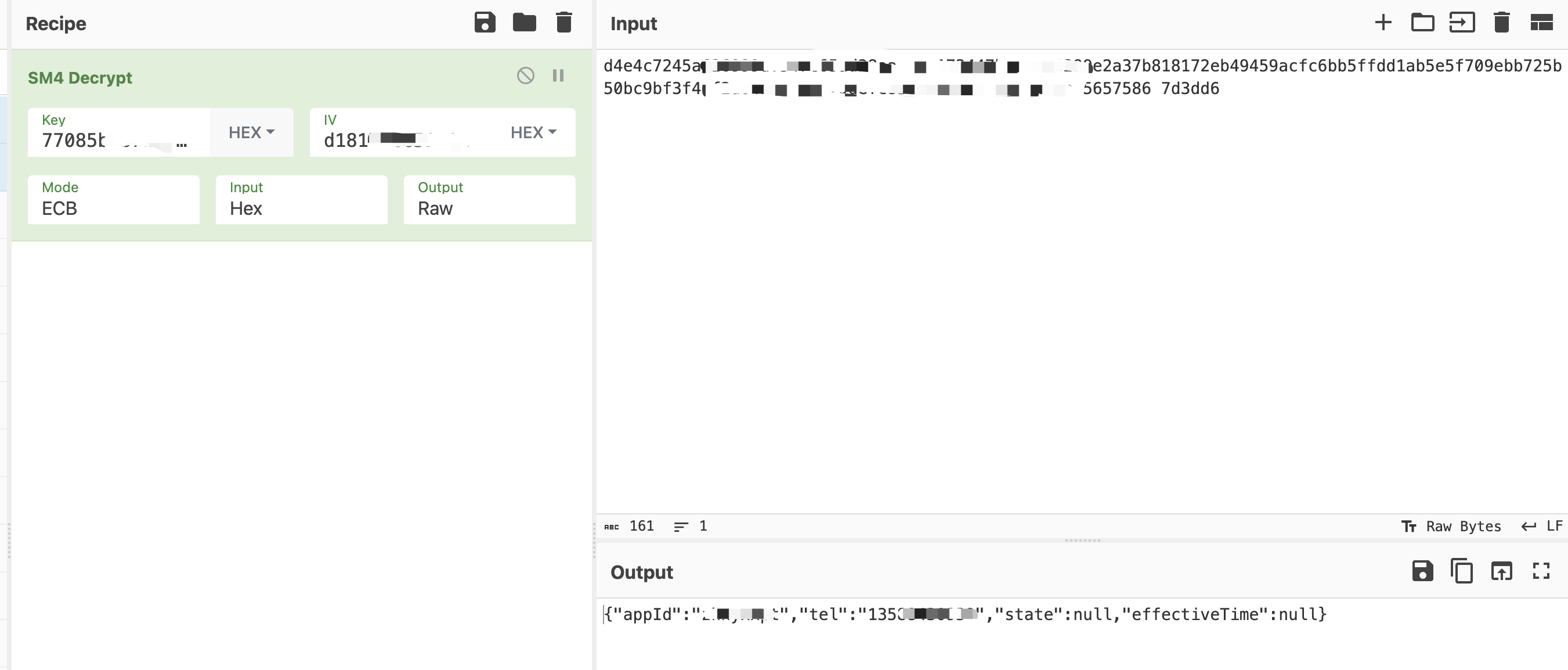Set breakpoint on SM4 Decrypt operation
This screenshot has height=670, width=1568.
tap(558, 75)
